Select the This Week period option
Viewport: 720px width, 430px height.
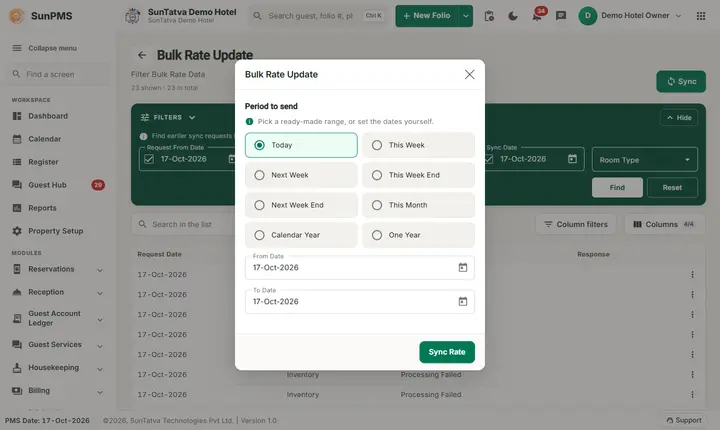click(x=418, y=145)
